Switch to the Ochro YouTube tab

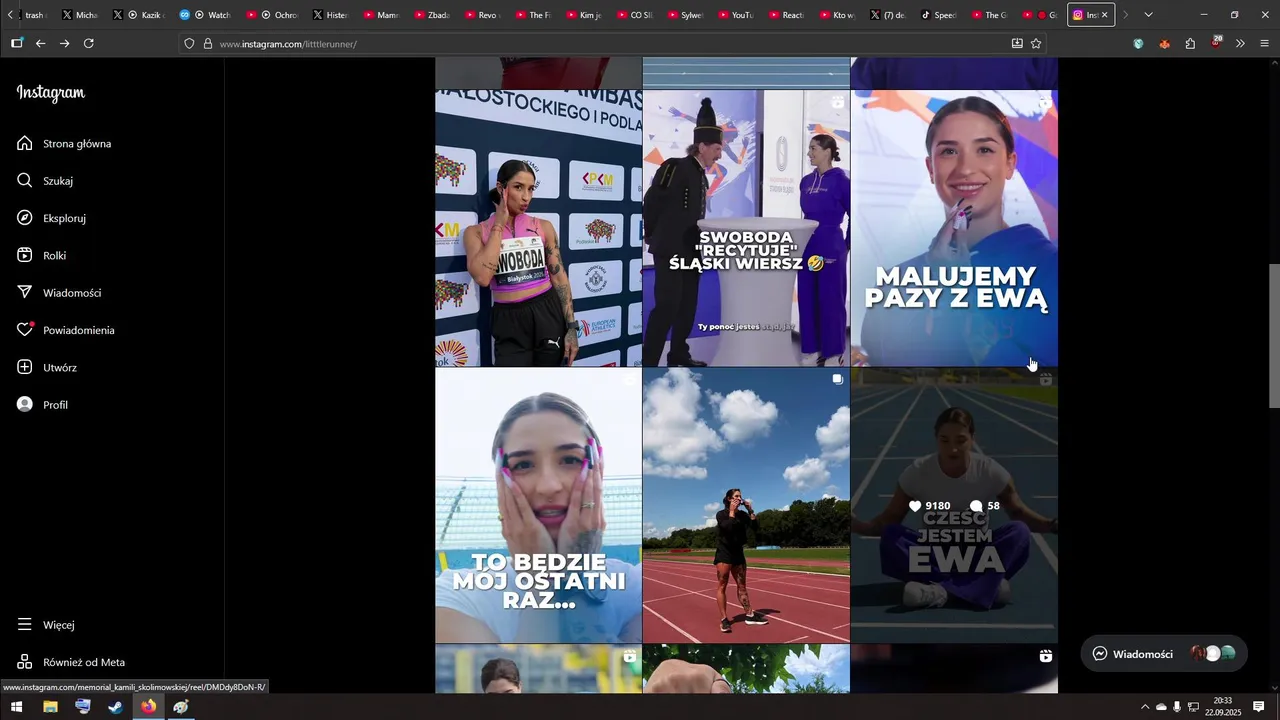pos(272,15)
